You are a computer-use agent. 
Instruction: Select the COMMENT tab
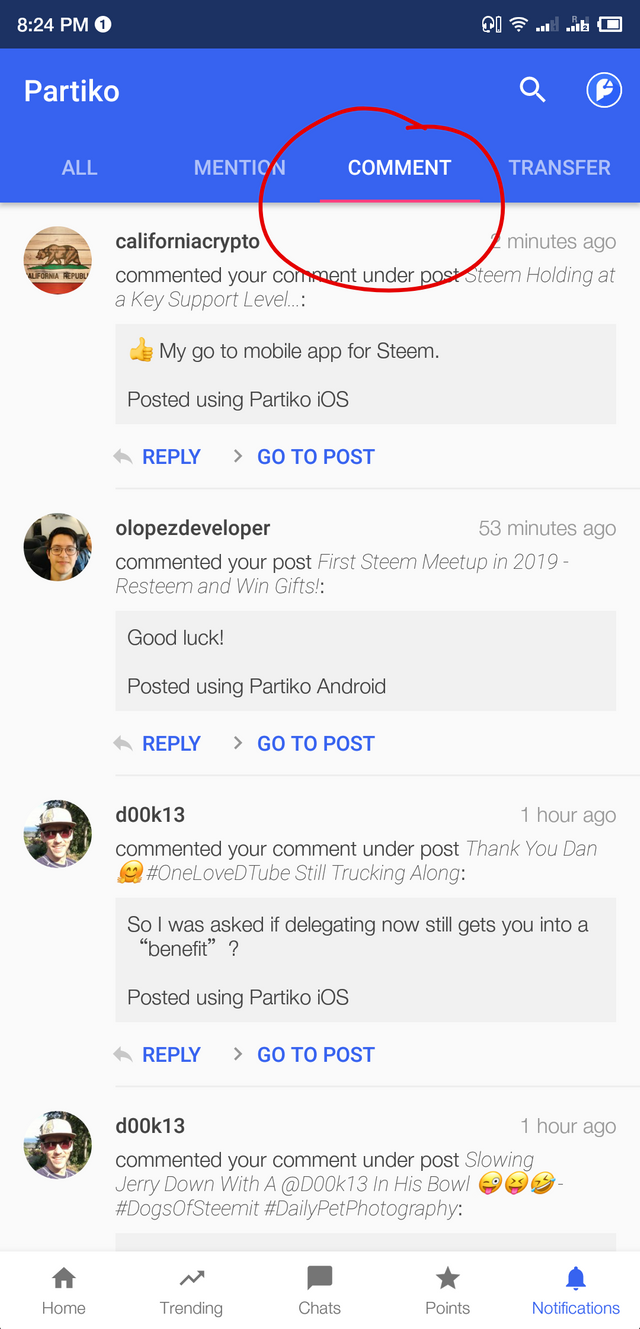[x=400, y=167]
